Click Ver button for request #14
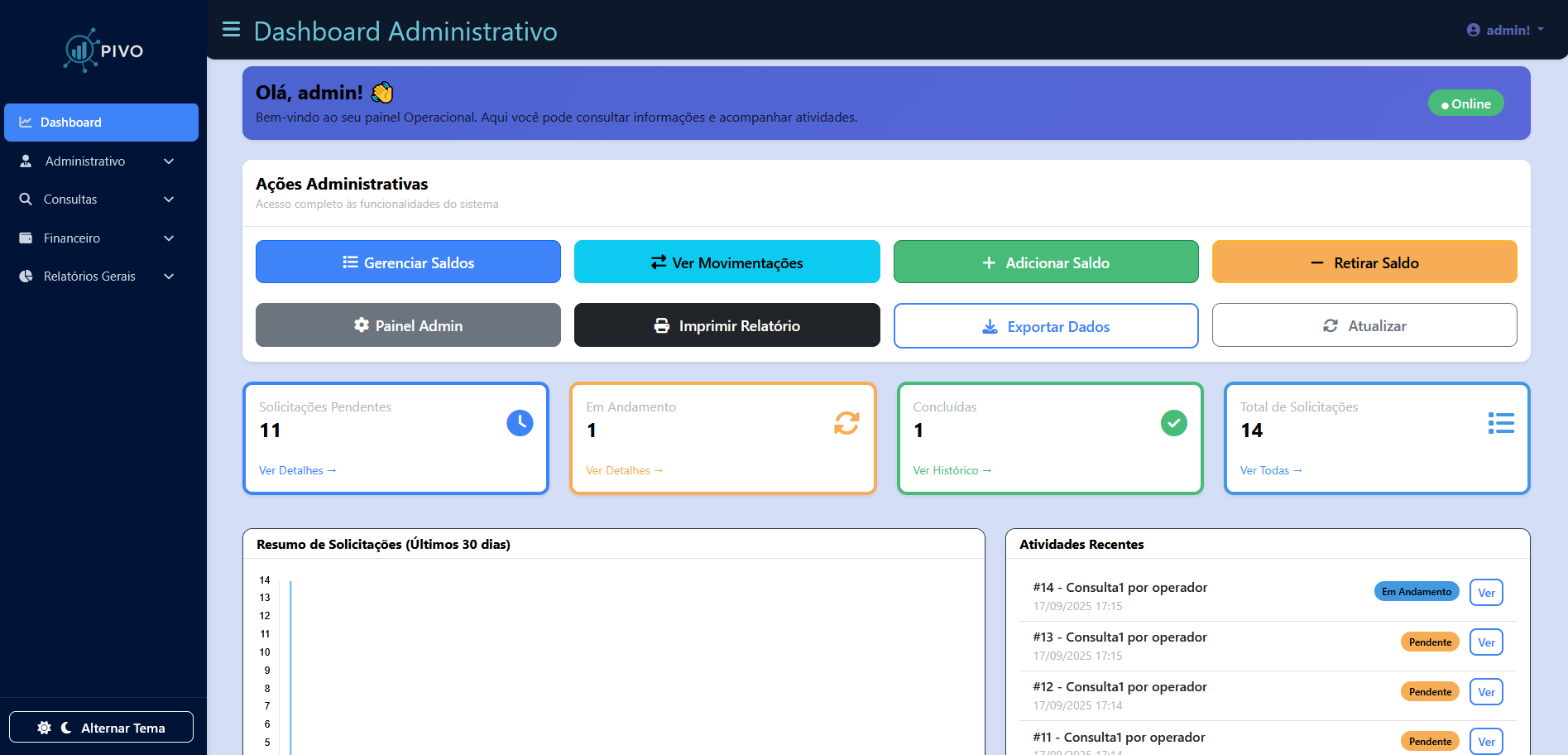The image size is (1568, 755). (x=1485, y=593)
